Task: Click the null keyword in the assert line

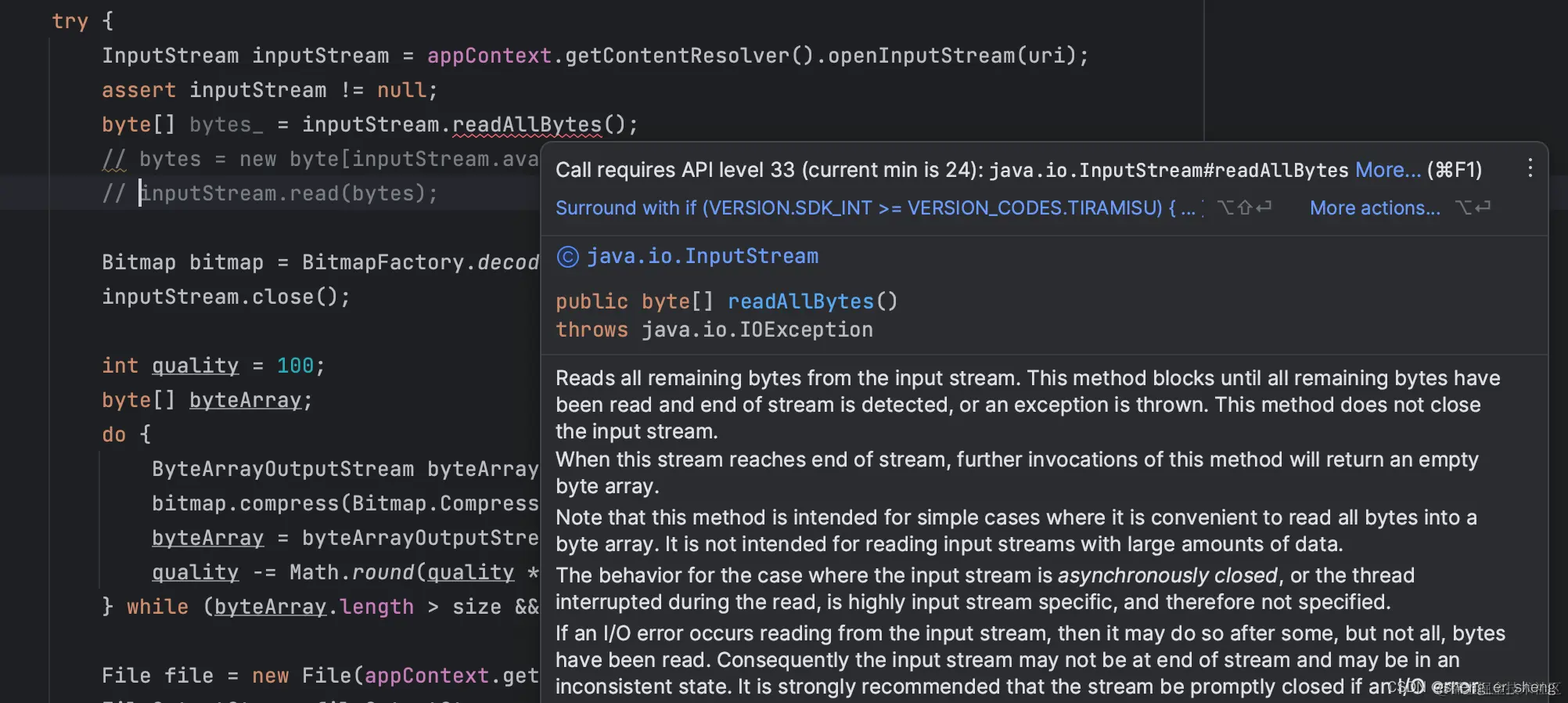Action: coord(401,90)
